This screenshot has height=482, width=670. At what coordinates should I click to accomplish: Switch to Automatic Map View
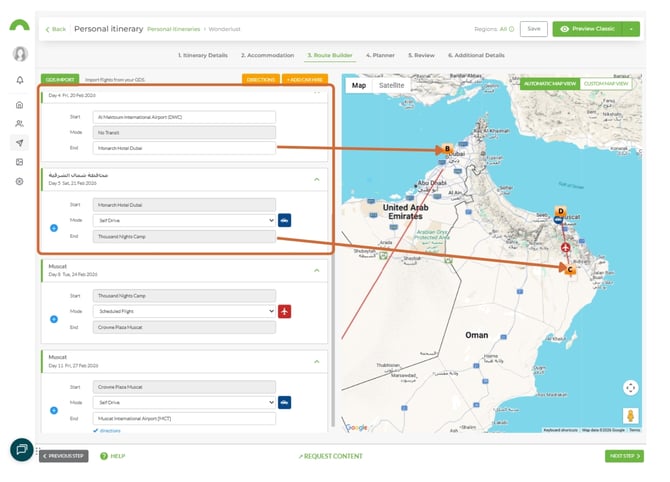point(550,83)
